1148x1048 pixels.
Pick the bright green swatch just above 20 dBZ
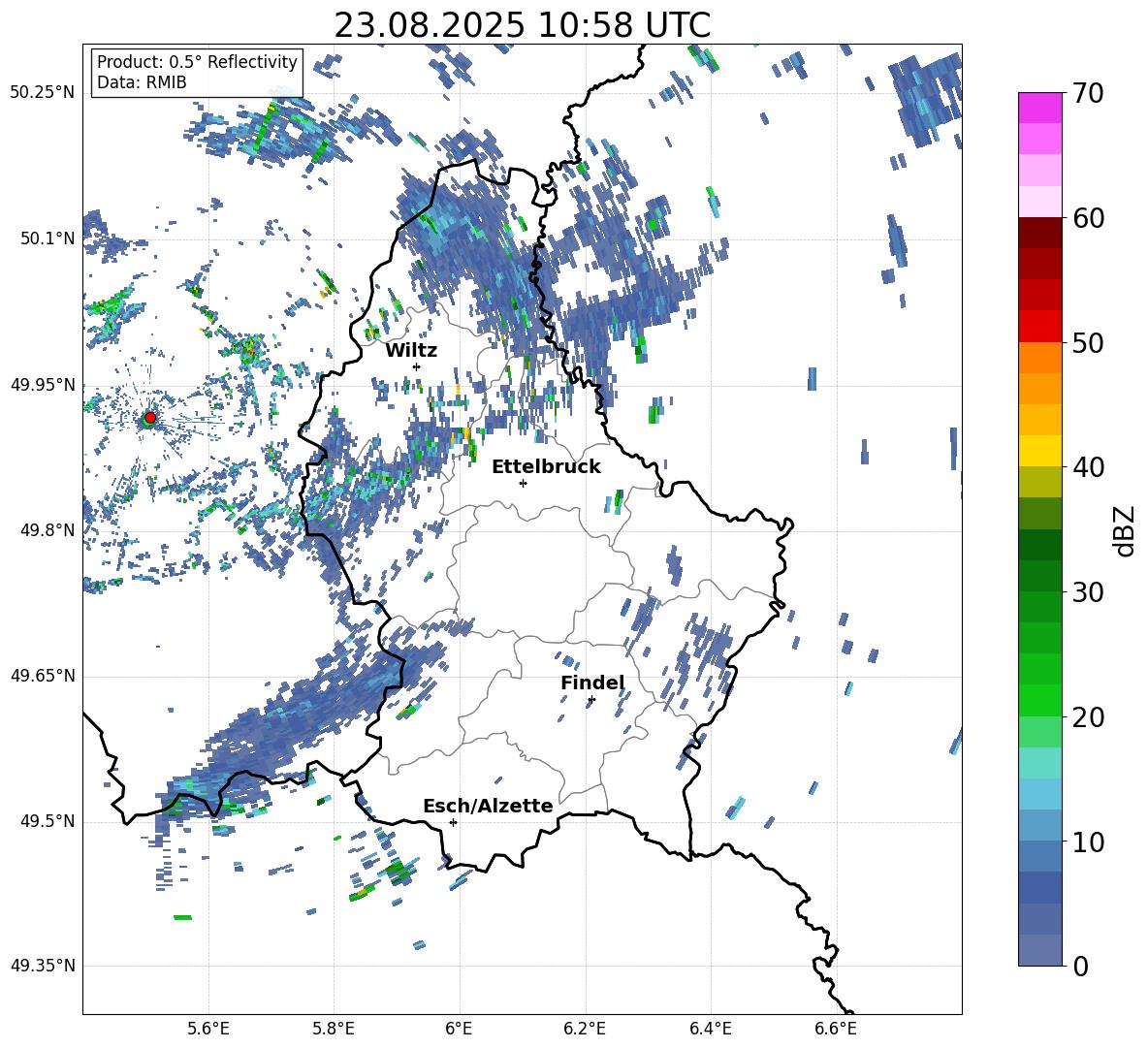1039,700
